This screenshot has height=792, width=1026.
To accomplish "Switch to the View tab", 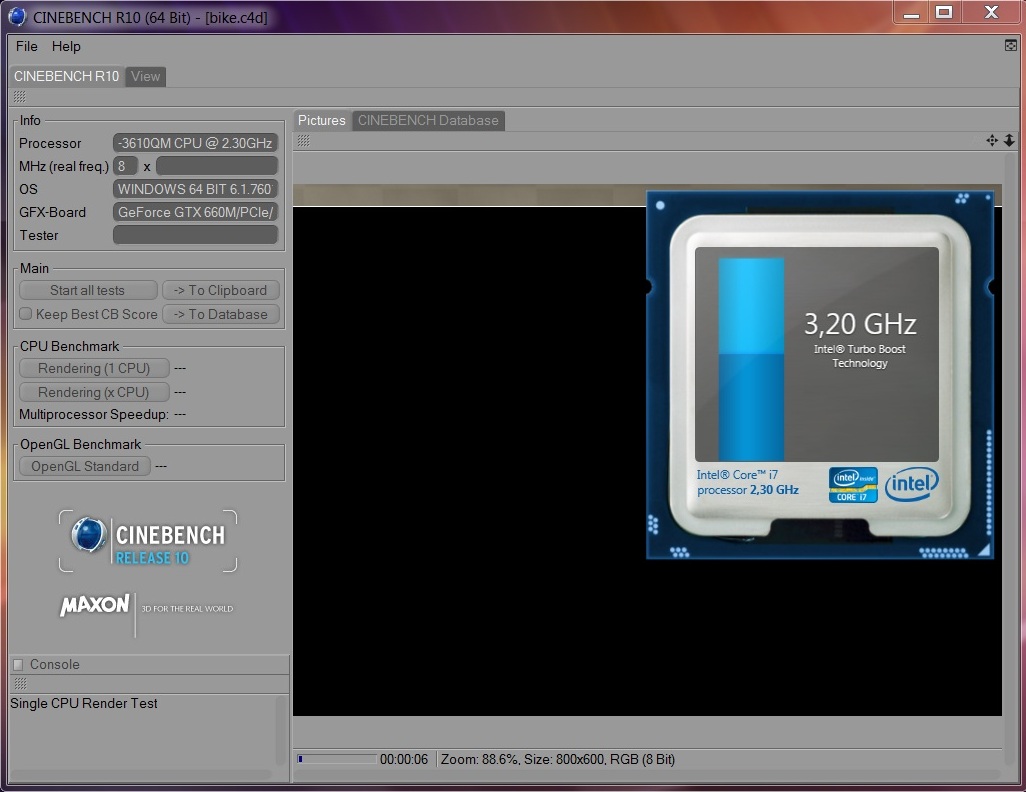I will pos(145,76).
